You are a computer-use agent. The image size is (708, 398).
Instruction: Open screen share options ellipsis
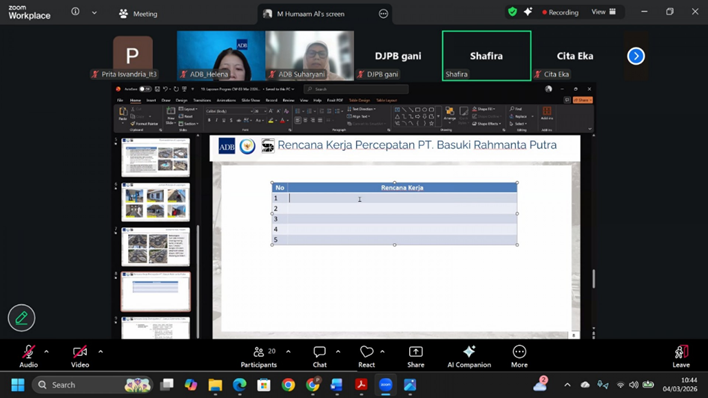click(383, 14)
